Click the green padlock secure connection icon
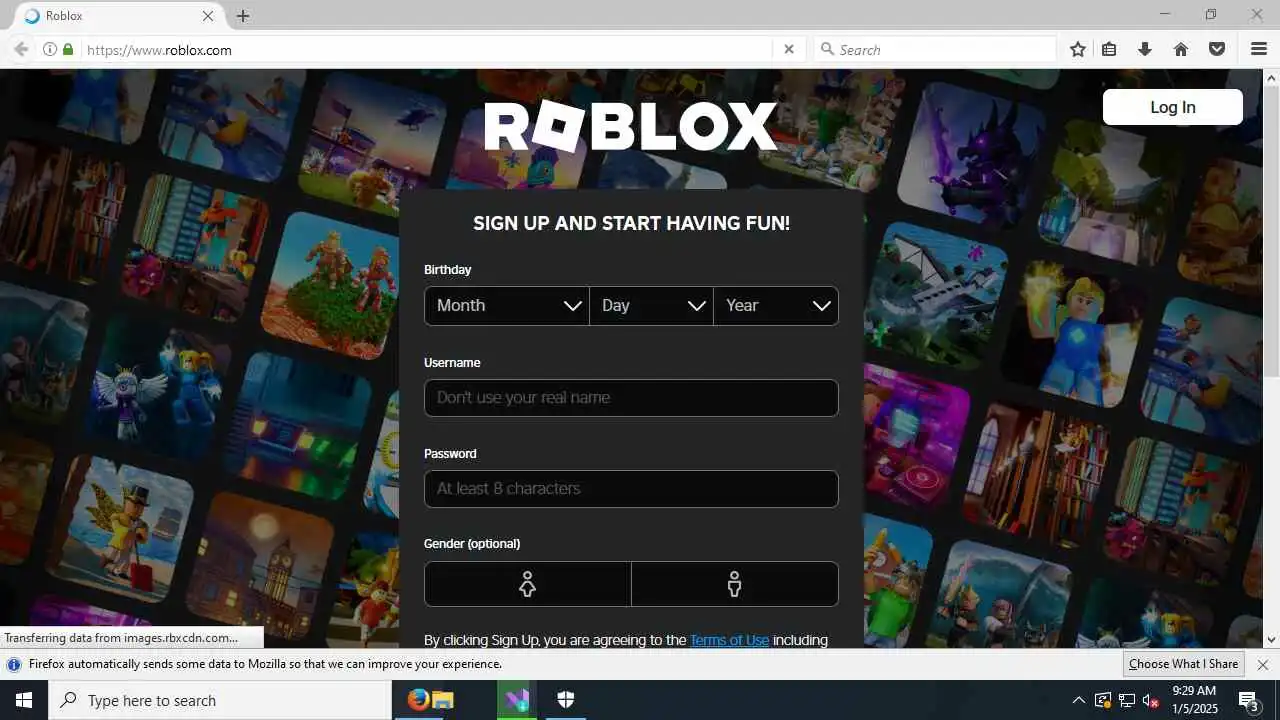 (x=68, y=49)
